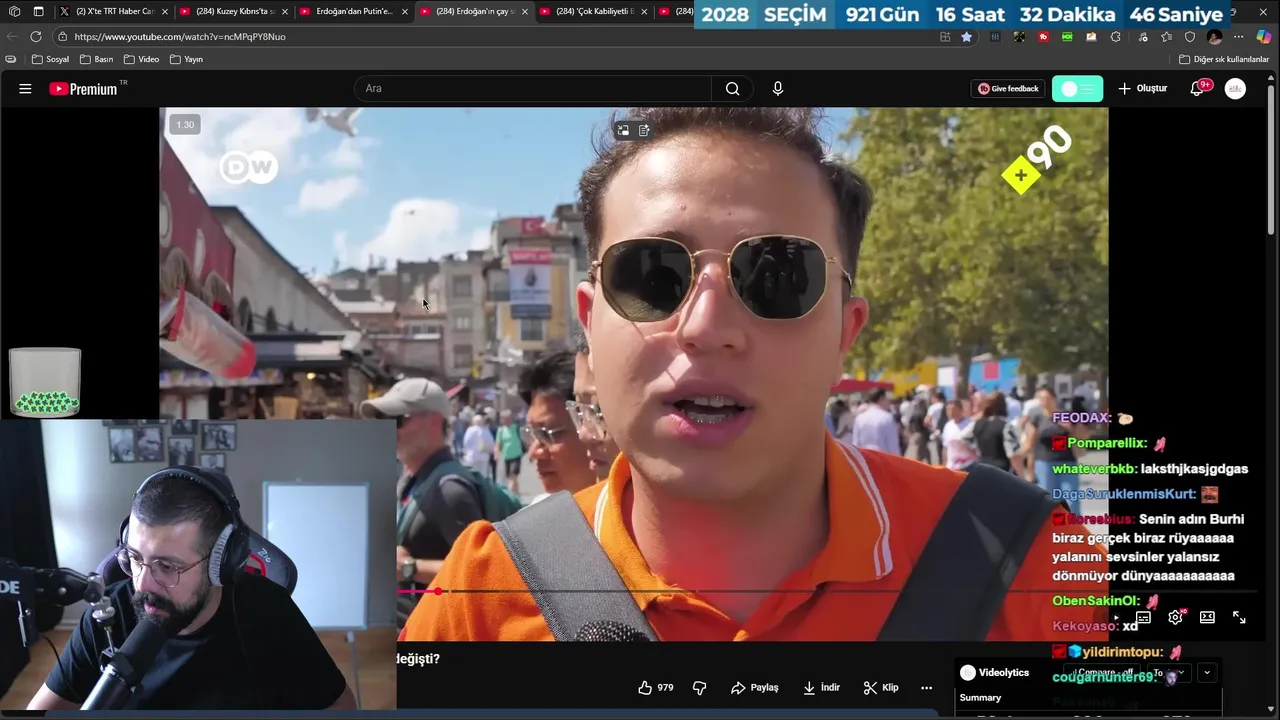Go to YouTube Premium home logo
Viewport: 1280px width, 720px height.
click(83, 88)
